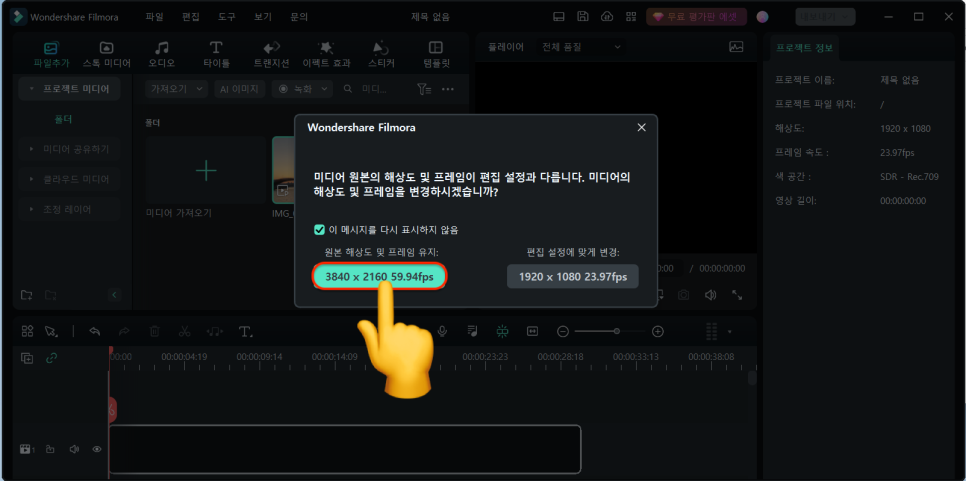The height and width of the screenshot is (481, 966).
Task: Click the 무료 평가판 에셋 button
Action: pyautogui.click(x=696, y=17)
